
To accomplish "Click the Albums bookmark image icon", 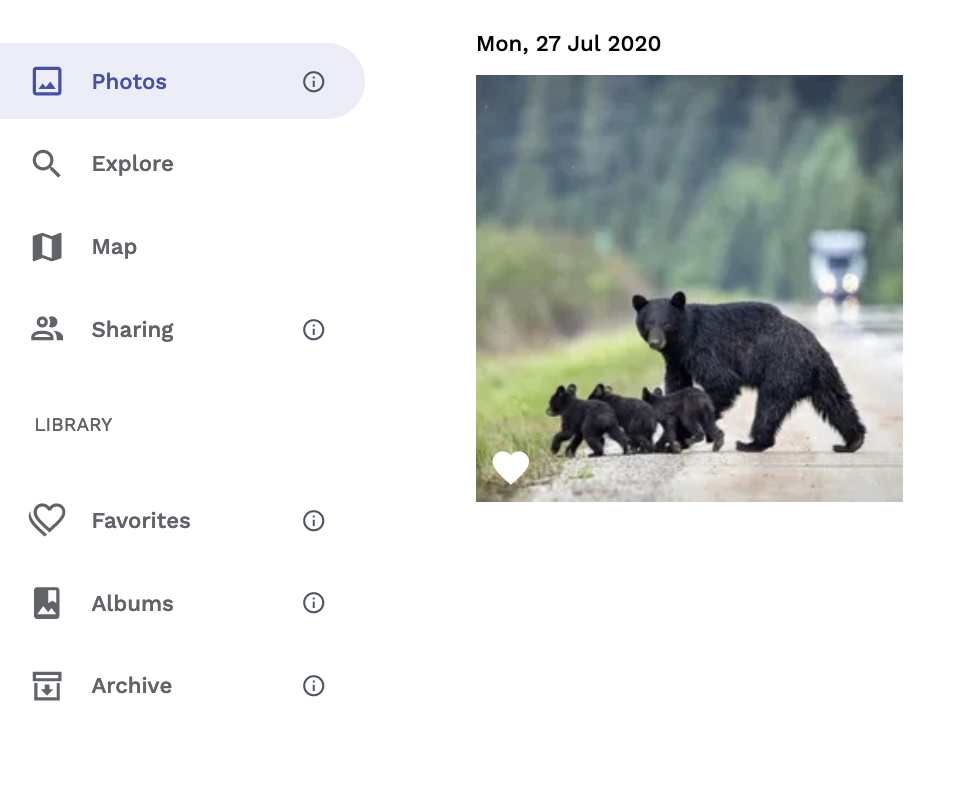I will (47, 603).
